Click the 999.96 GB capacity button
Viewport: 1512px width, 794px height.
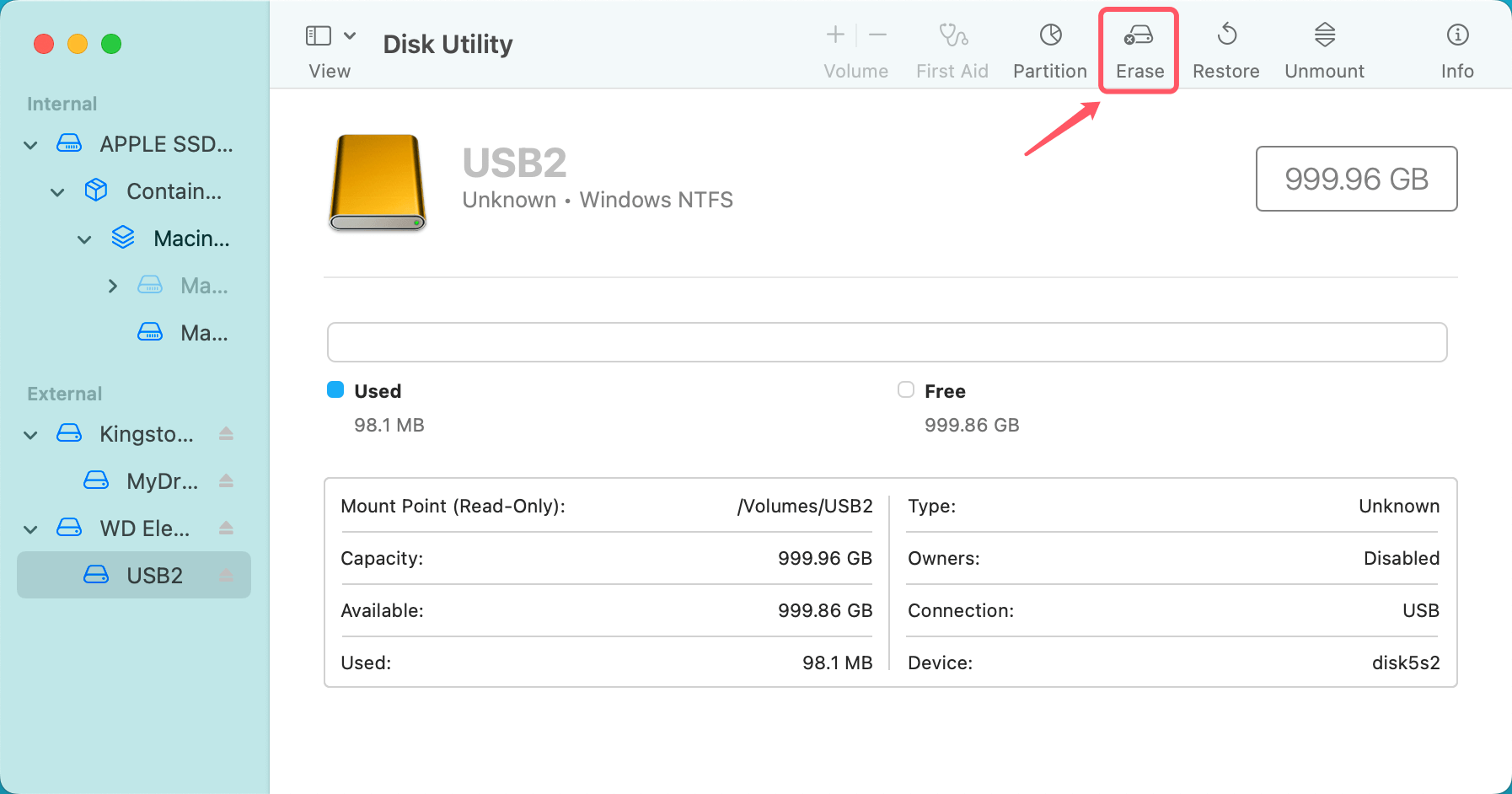point(1356,179)
